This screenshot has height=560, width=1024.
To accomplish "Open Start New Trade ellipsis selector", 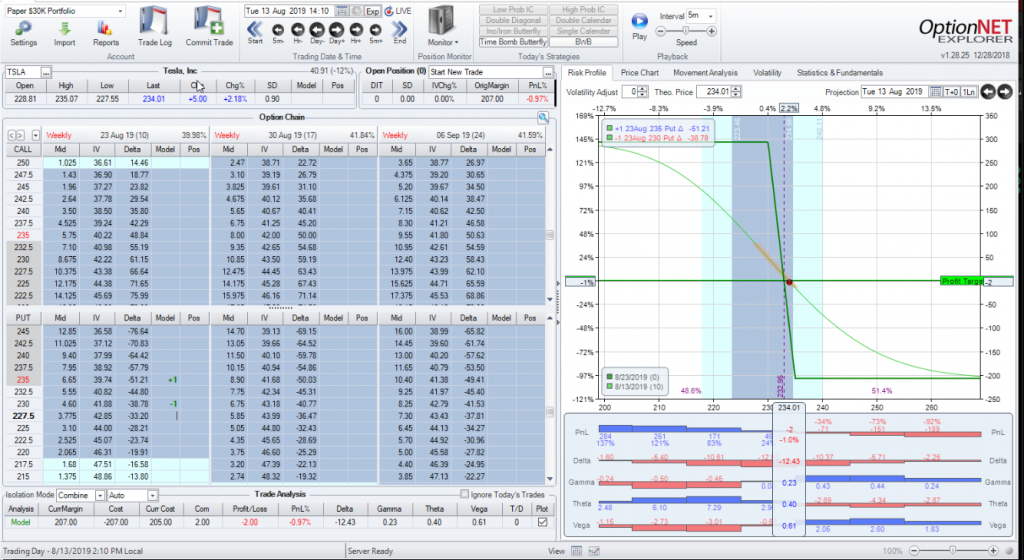I will [548, 72].
